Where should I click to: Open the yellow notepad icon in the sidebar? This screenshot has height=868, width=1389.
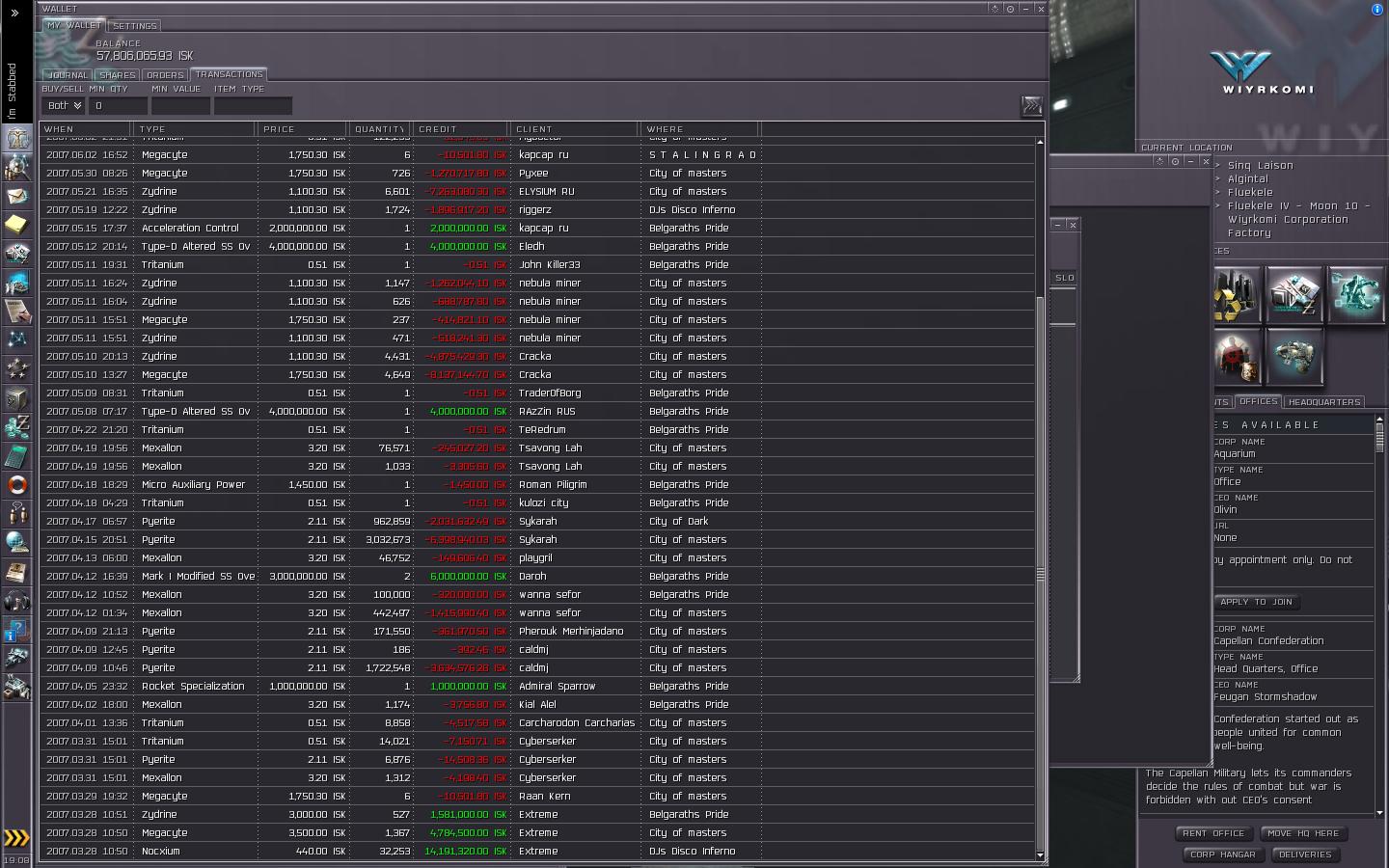pyautogui.click(x=17, y=225)
